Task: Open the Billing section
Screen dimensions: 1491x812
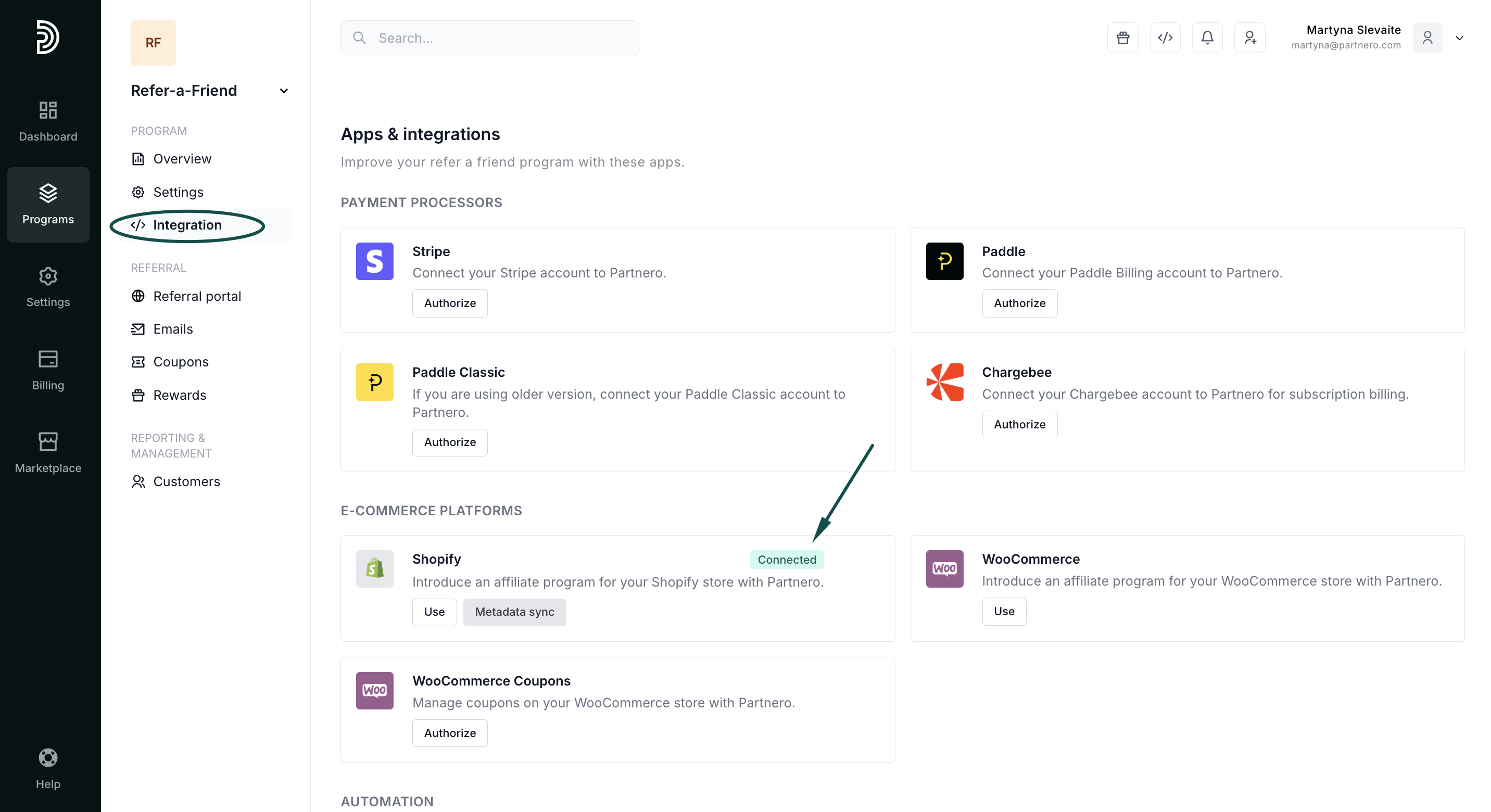Action: click(x=48, y=370)
